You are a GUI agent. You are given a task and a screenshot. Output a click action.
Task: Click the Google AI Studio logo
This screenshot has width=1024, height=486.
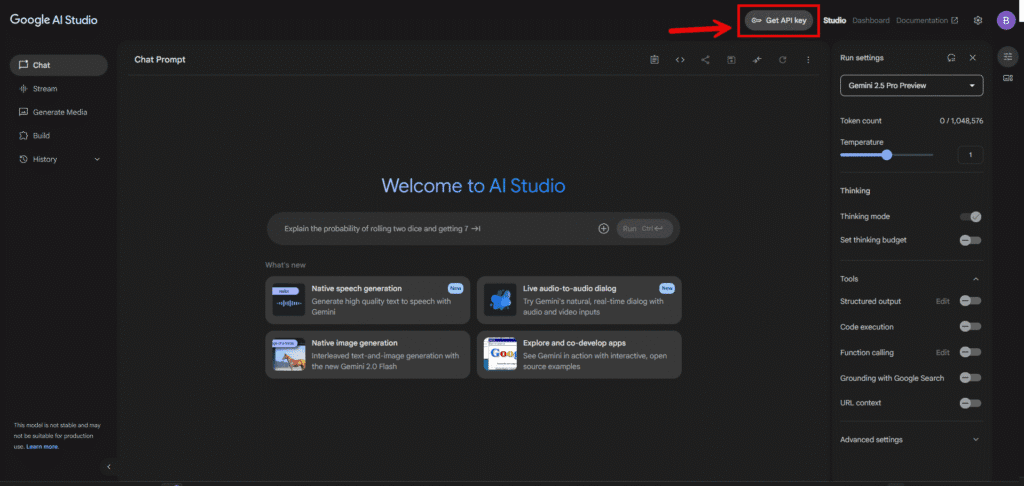pos(54,20)
